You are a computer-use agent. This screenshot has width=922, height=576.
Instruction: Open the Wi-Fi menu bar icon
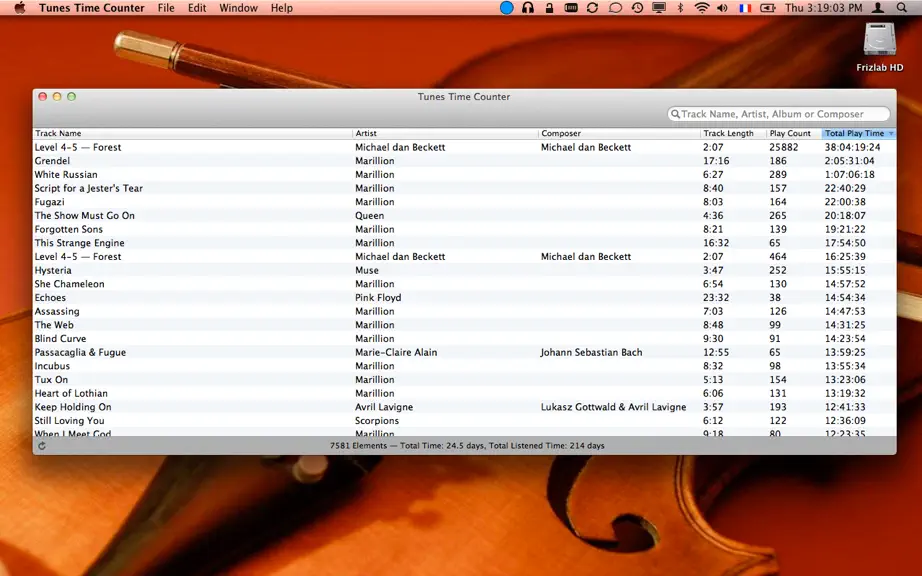click(701, 8)
